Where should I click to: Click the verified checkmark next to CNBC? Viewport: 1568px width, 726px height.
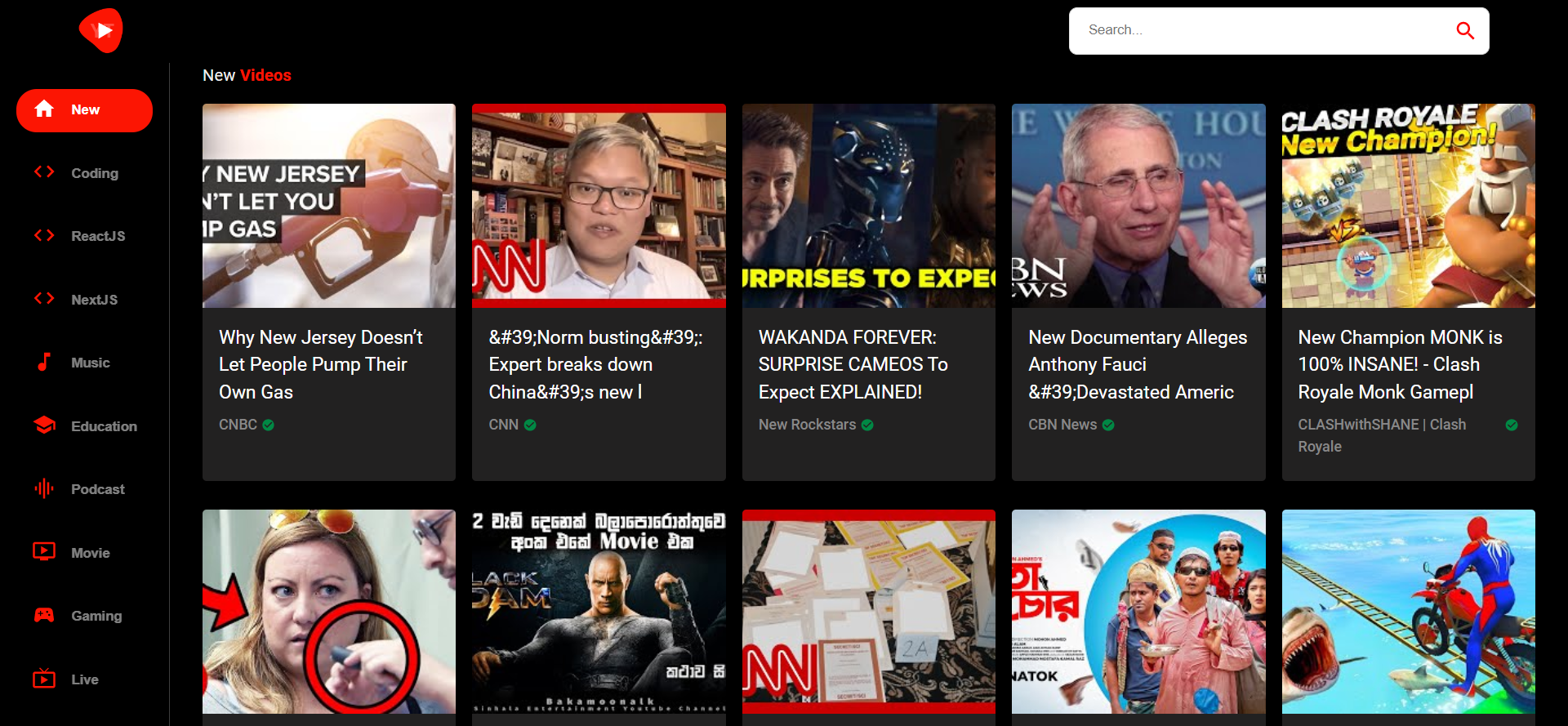point(269,425)
